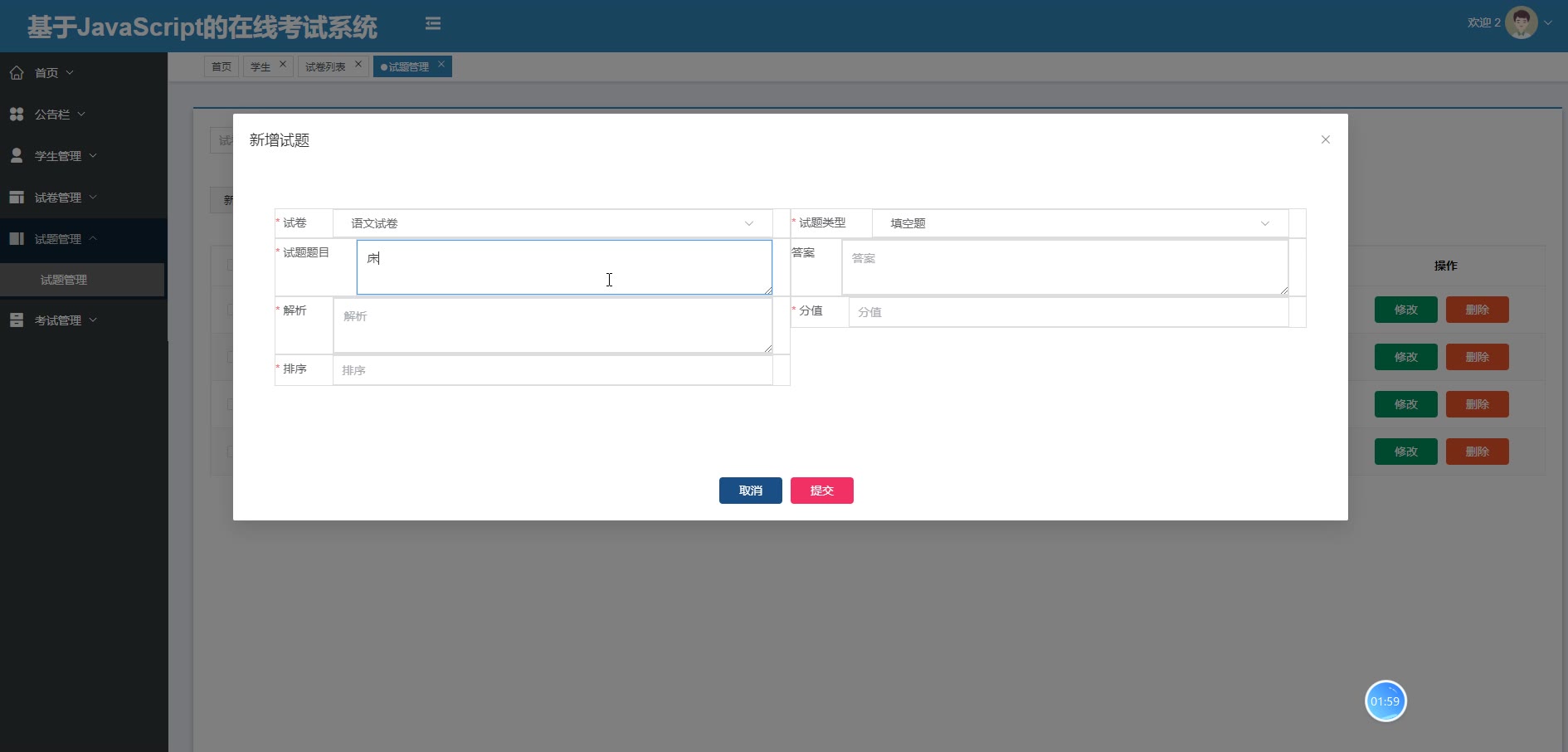Click 修改 button in the first table row
The image size is (1568, 752).
[x=1406, y=310]
